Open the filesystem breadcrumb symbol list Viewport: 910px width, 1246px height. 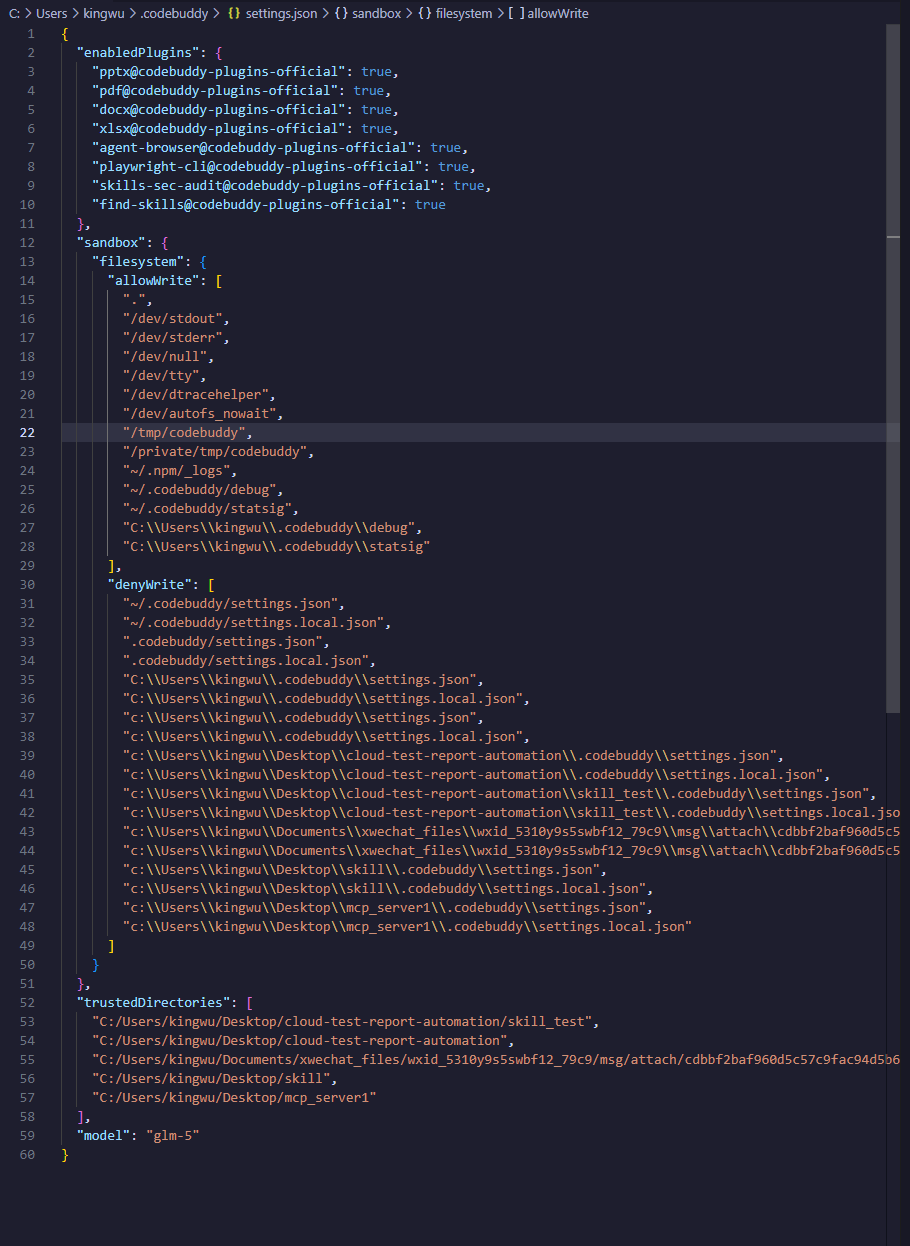click(464, 14)
